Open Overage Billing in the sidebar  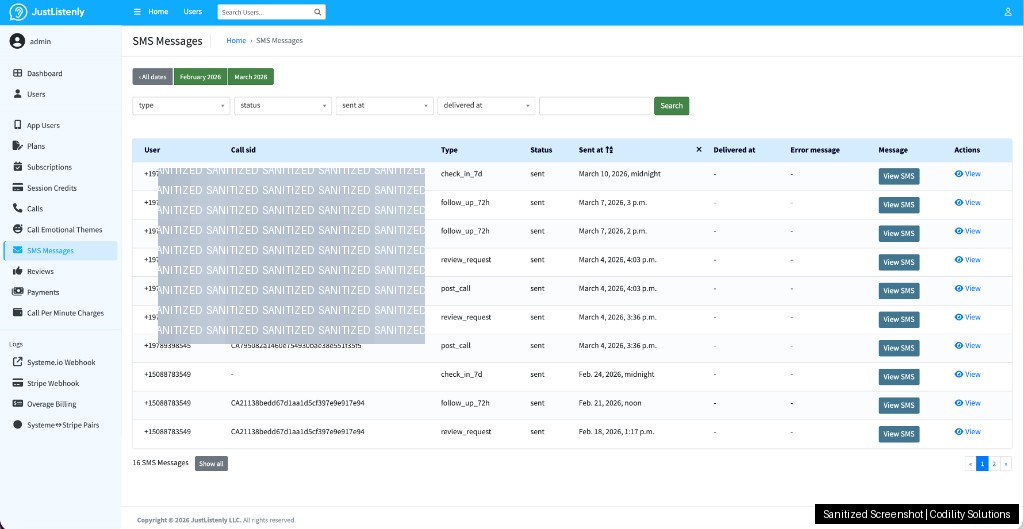[52, 404]
